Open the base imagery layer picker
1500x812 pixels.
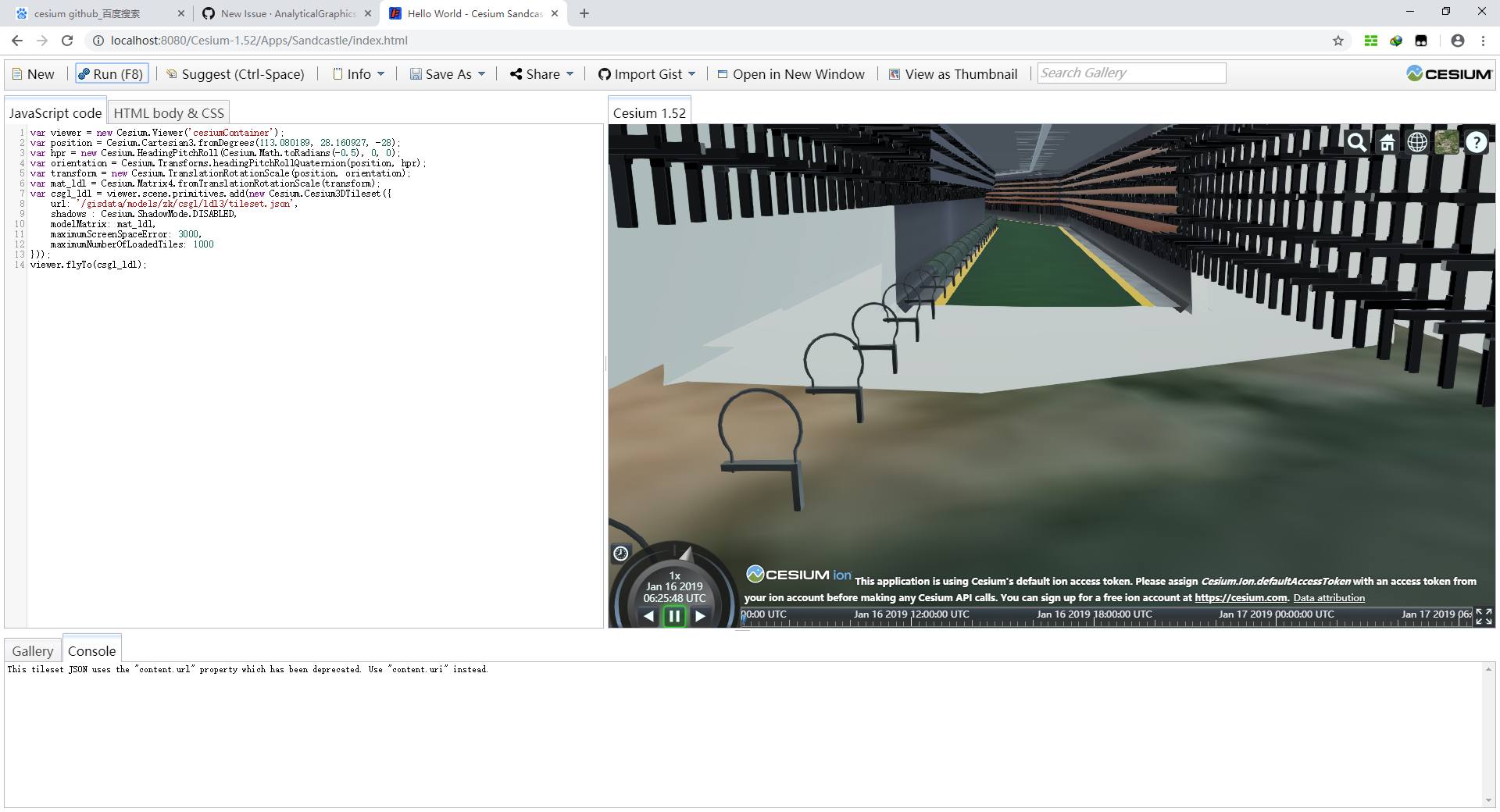[x=1448, y=143]
